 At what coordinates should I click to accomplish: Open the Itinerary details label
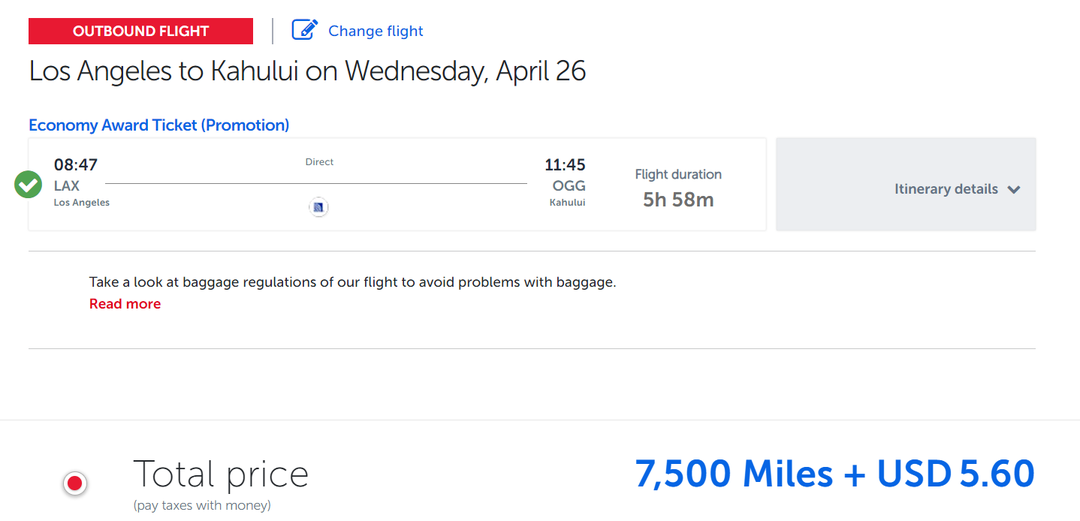(x=945, y=189)
